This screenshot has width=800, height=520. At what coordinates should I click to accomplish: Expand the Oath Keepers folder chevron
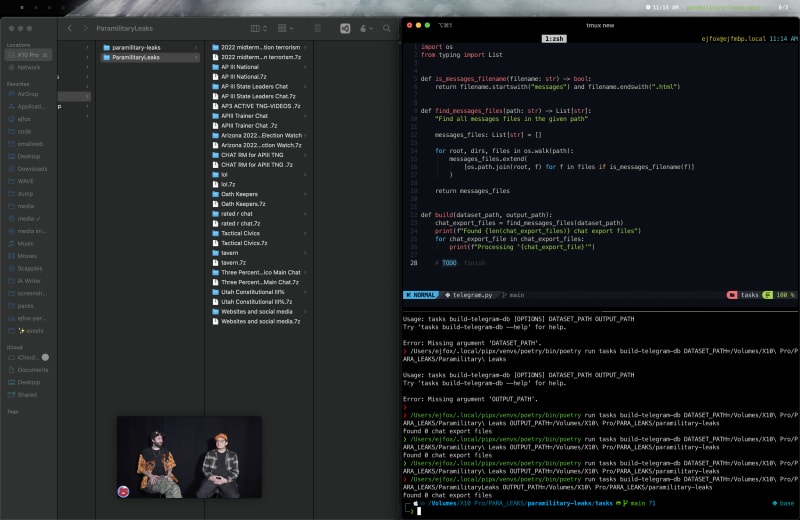pyautogui.click(x=305, y=194)
